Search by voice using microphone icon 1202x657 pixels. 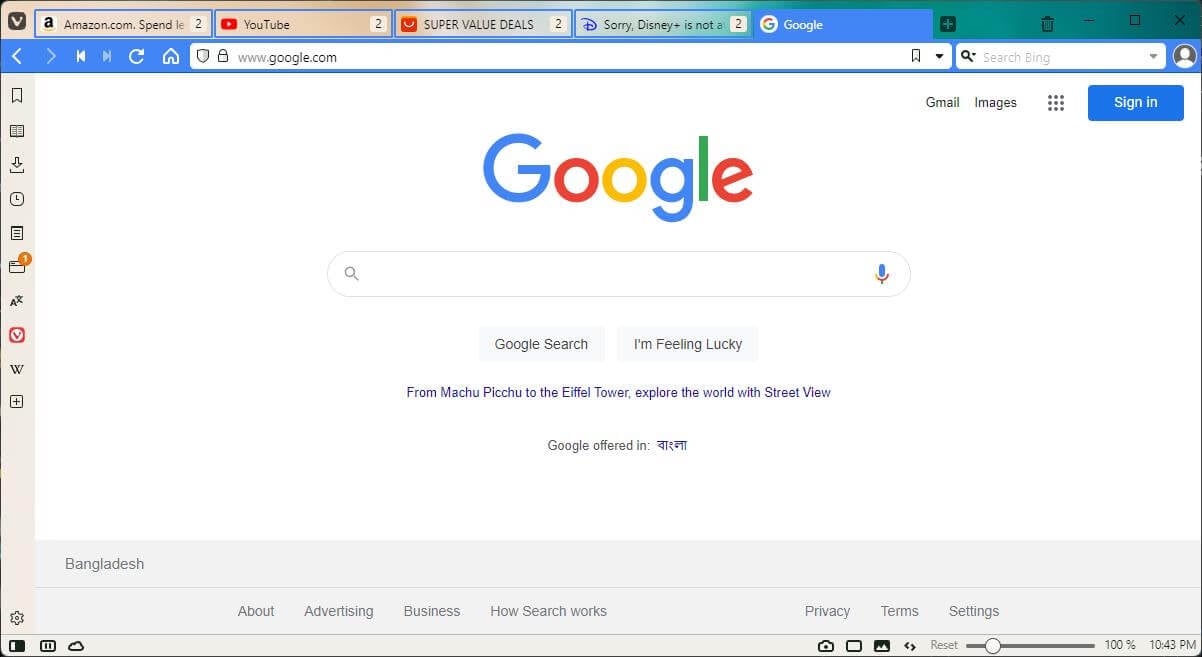pos(881,274)
